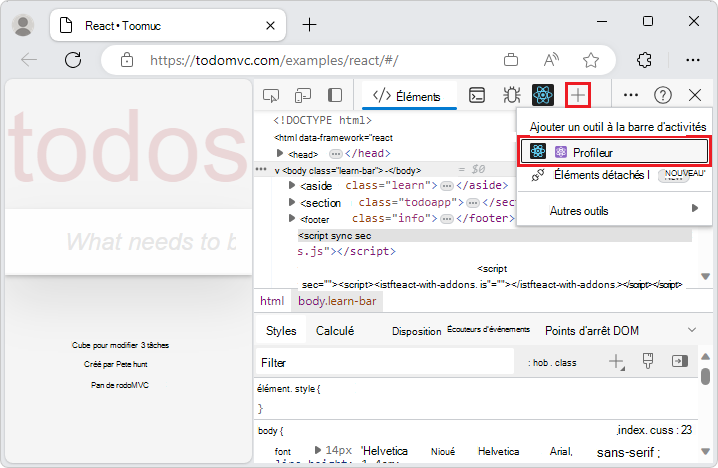Open the Autres outils submenu
The height and width of the screenshot is (468, 718).
[615, 211]
